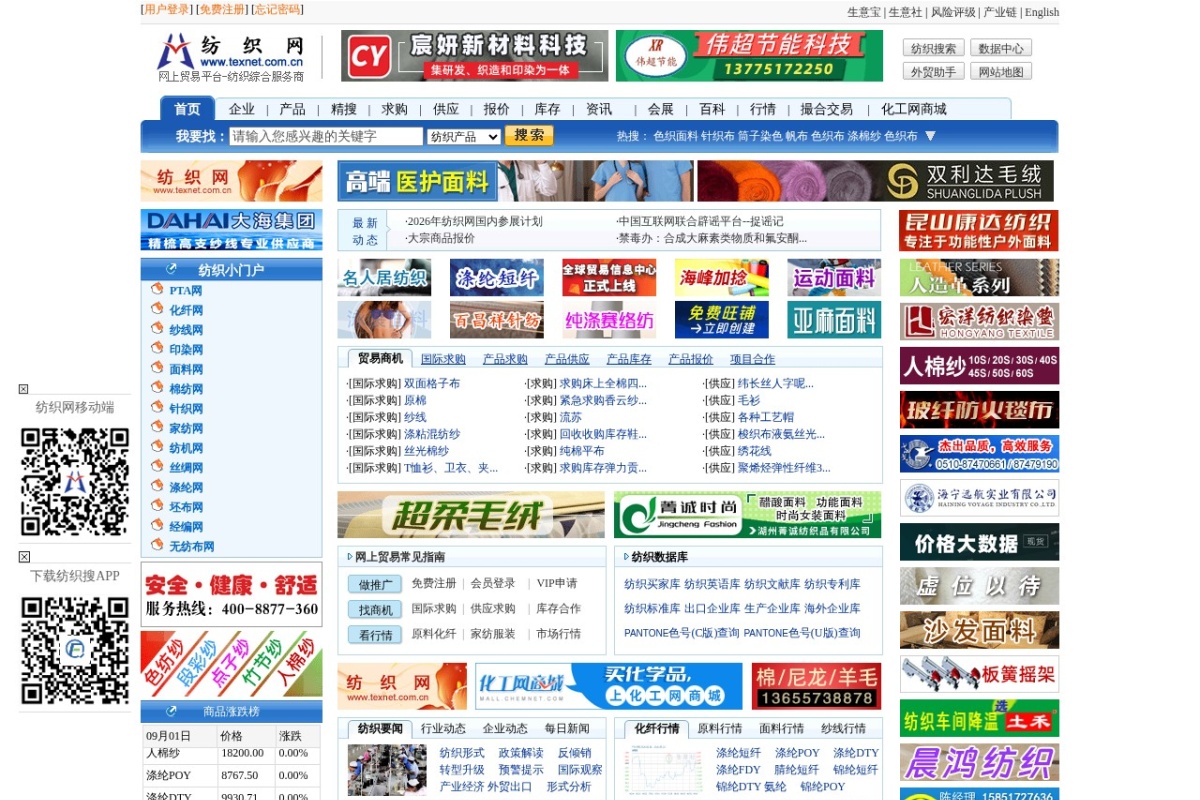Open the 网站地图 button
The image size is (1200, 800).
(1000, 72)
